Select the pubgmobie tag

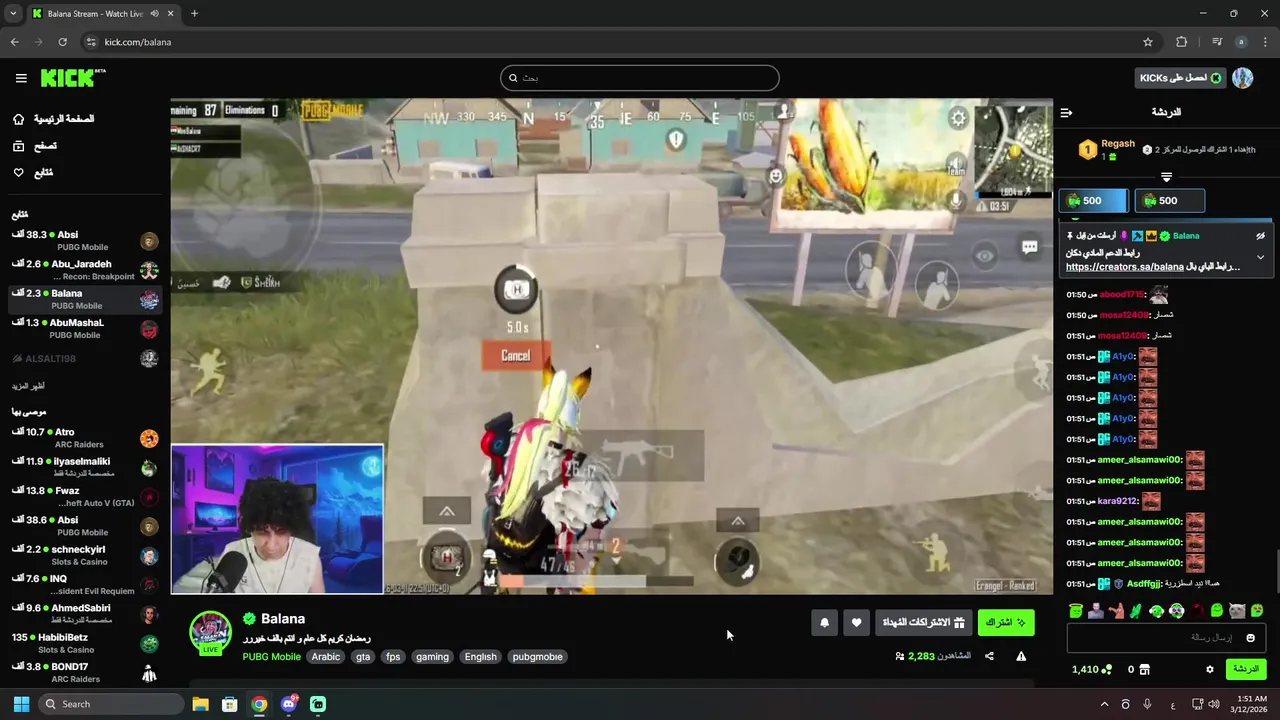(x=538, y=657)
